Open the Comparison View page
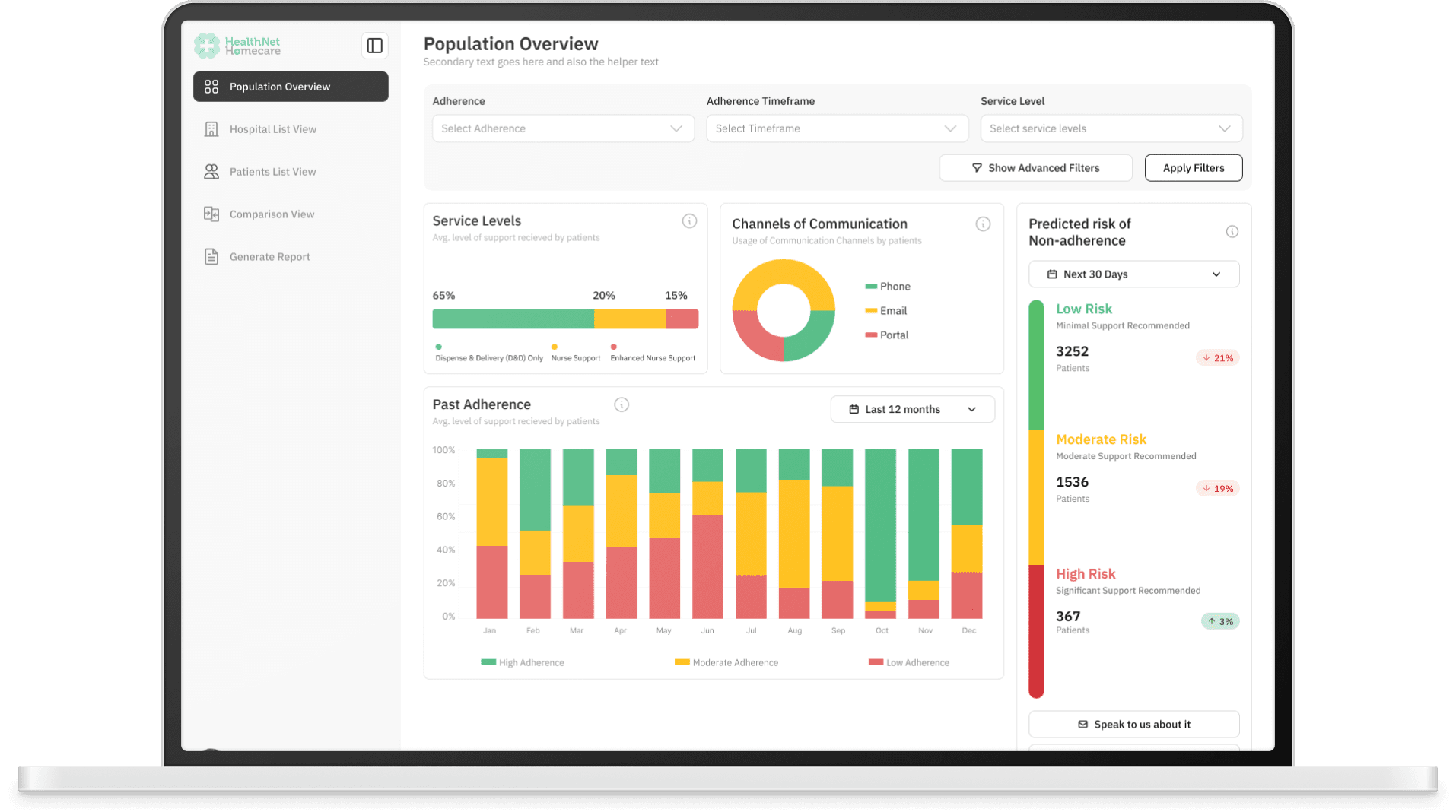This screenshot has height=812, width=1456. (x=272, y=214)
